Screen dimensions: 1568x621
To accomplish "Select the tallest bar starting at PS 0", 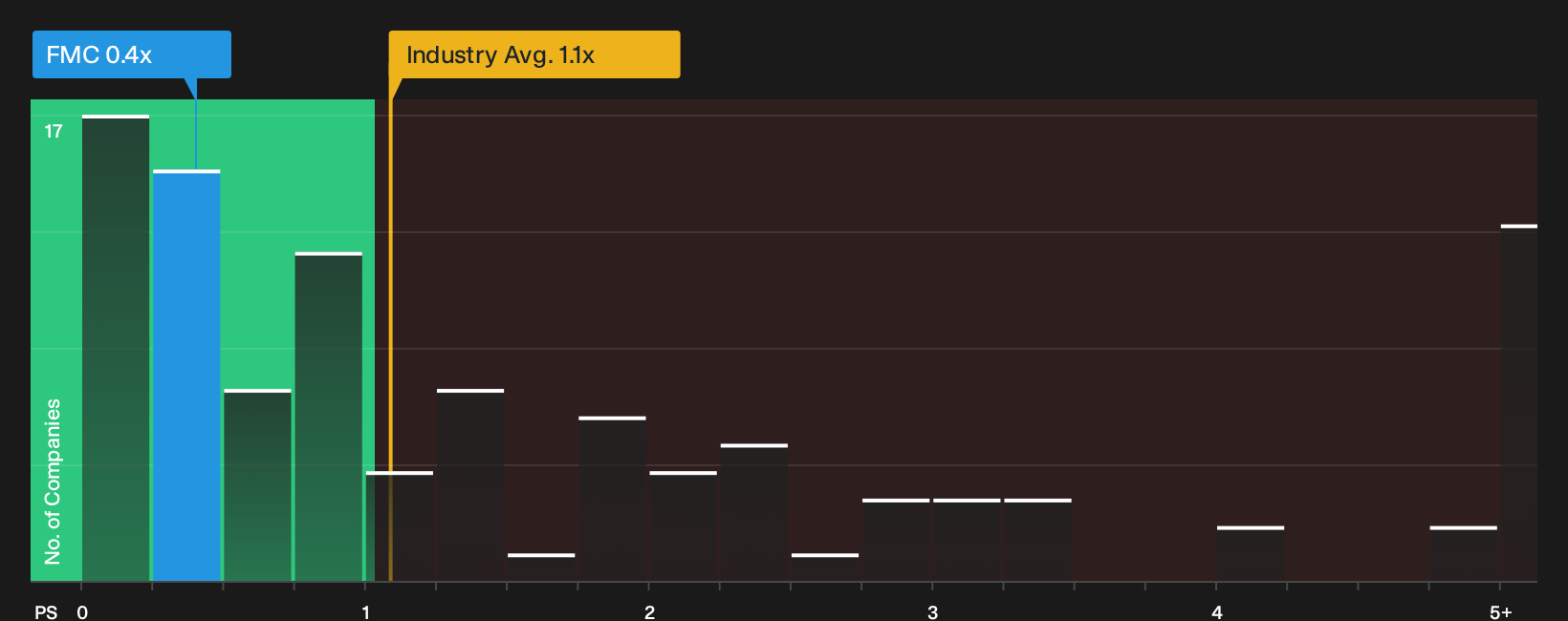I will pos(116,348).
